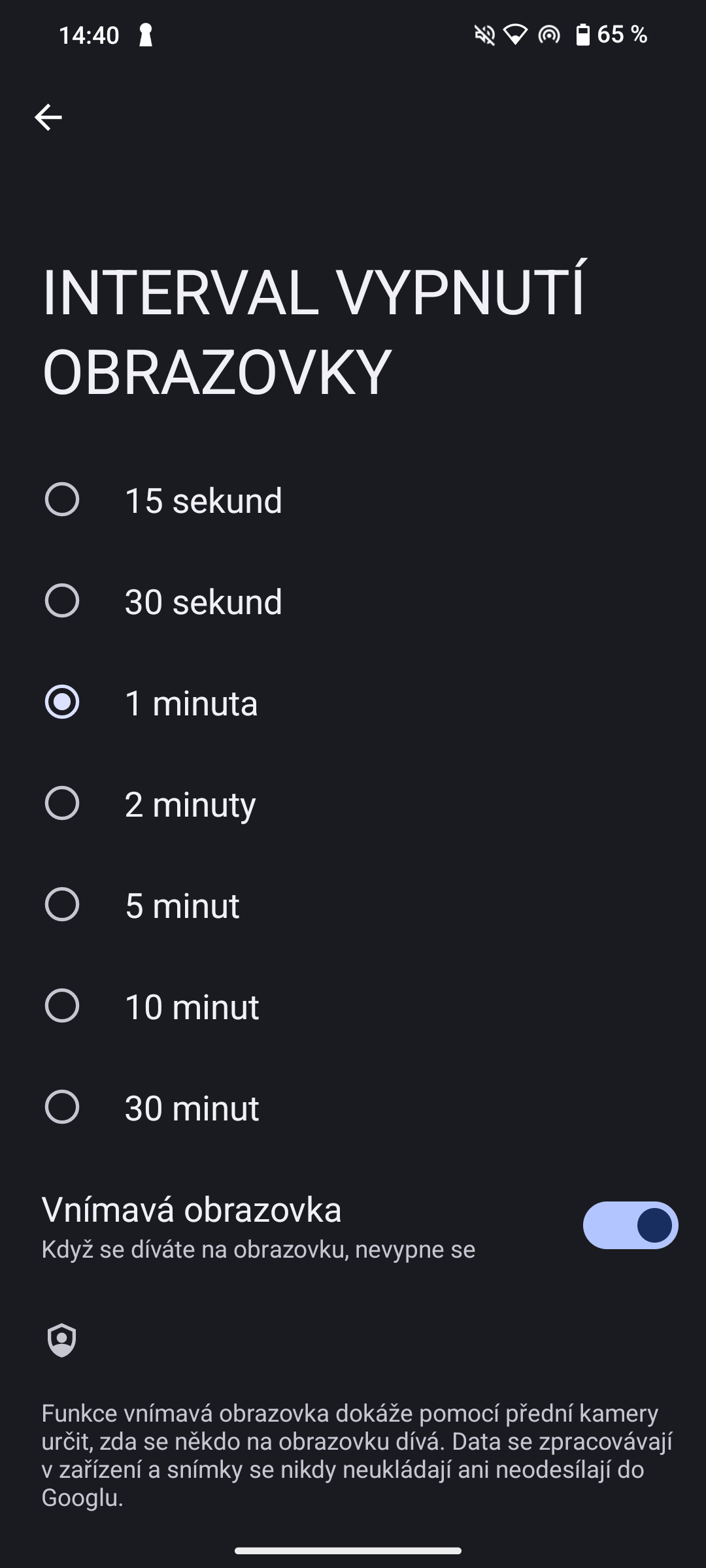Tap the 65 % battery percentage text
The width and height of the screenshot is (706, 1568).
[622, 35]
